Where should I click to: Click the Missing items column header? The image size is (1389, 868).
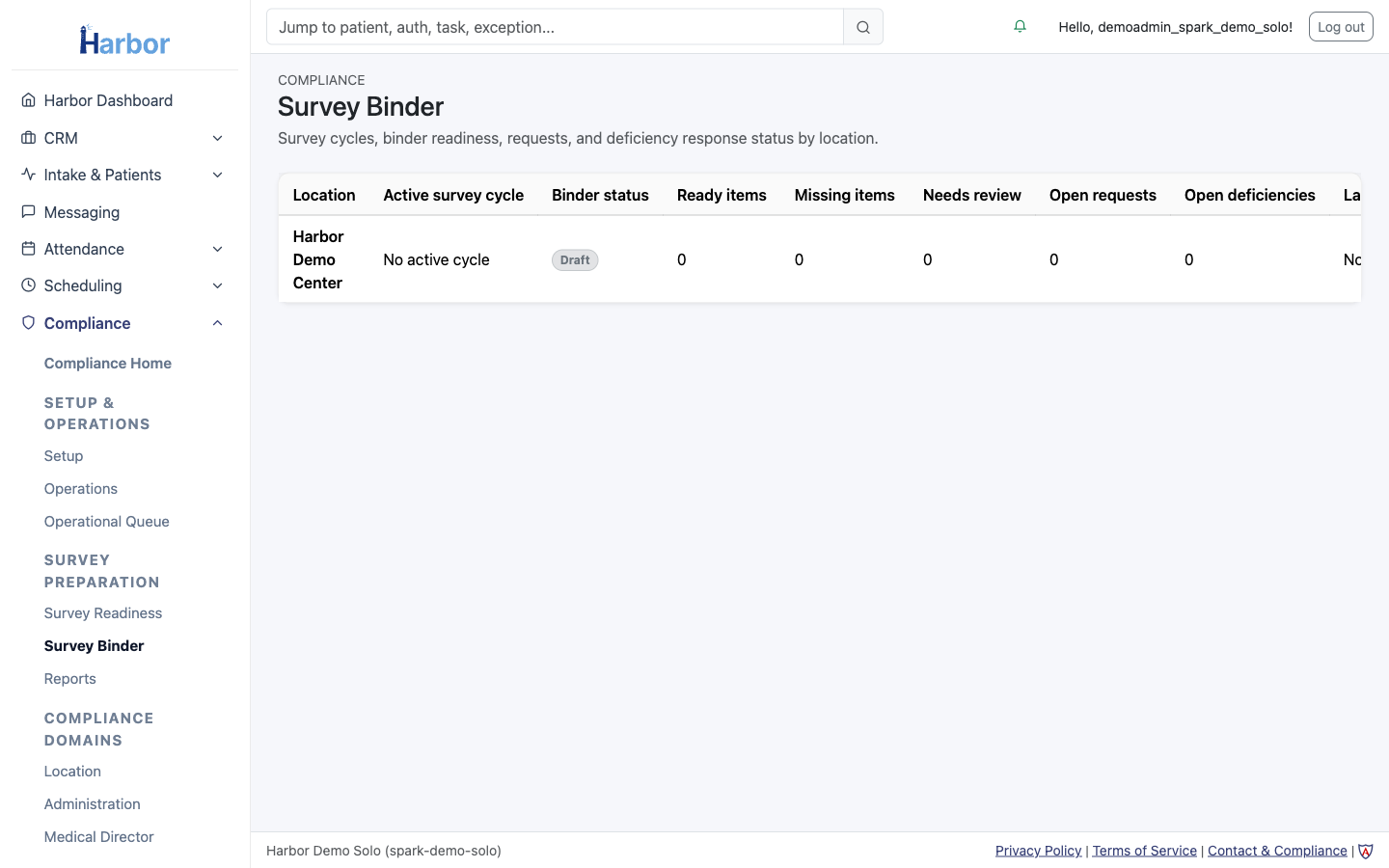[x=845, y=195]
